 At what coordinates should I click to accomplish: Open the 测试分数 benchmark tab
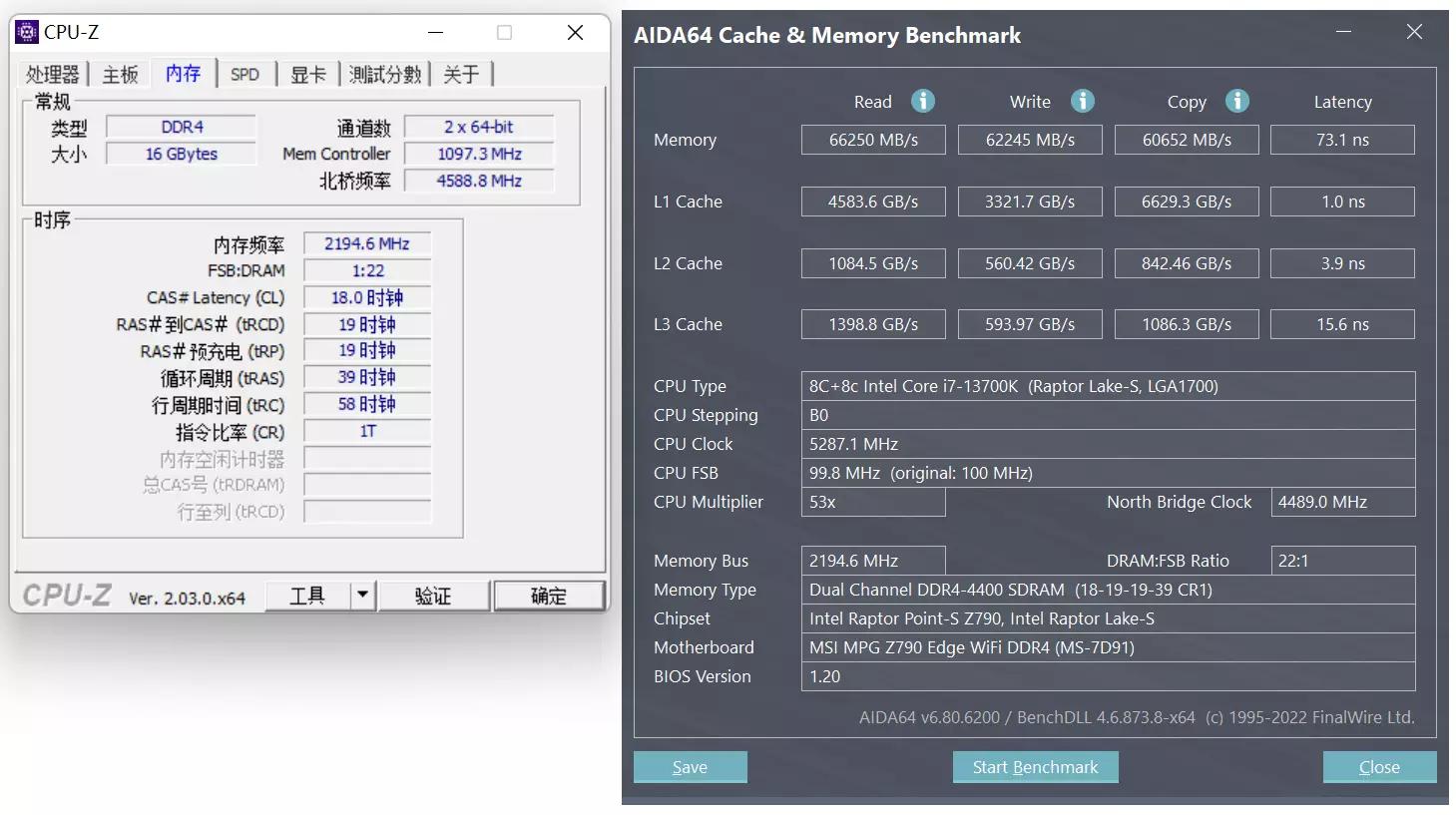click(x=385, y=73)
